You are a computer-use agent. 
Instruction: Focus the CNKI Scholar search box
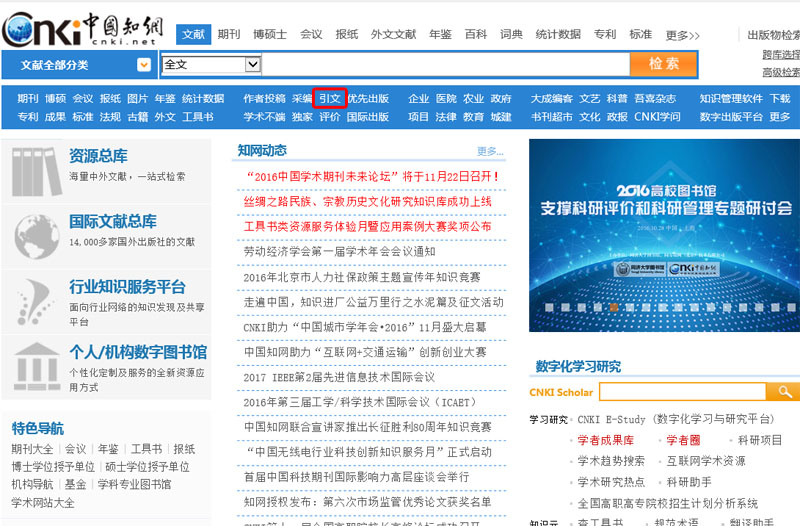(683, 392)
